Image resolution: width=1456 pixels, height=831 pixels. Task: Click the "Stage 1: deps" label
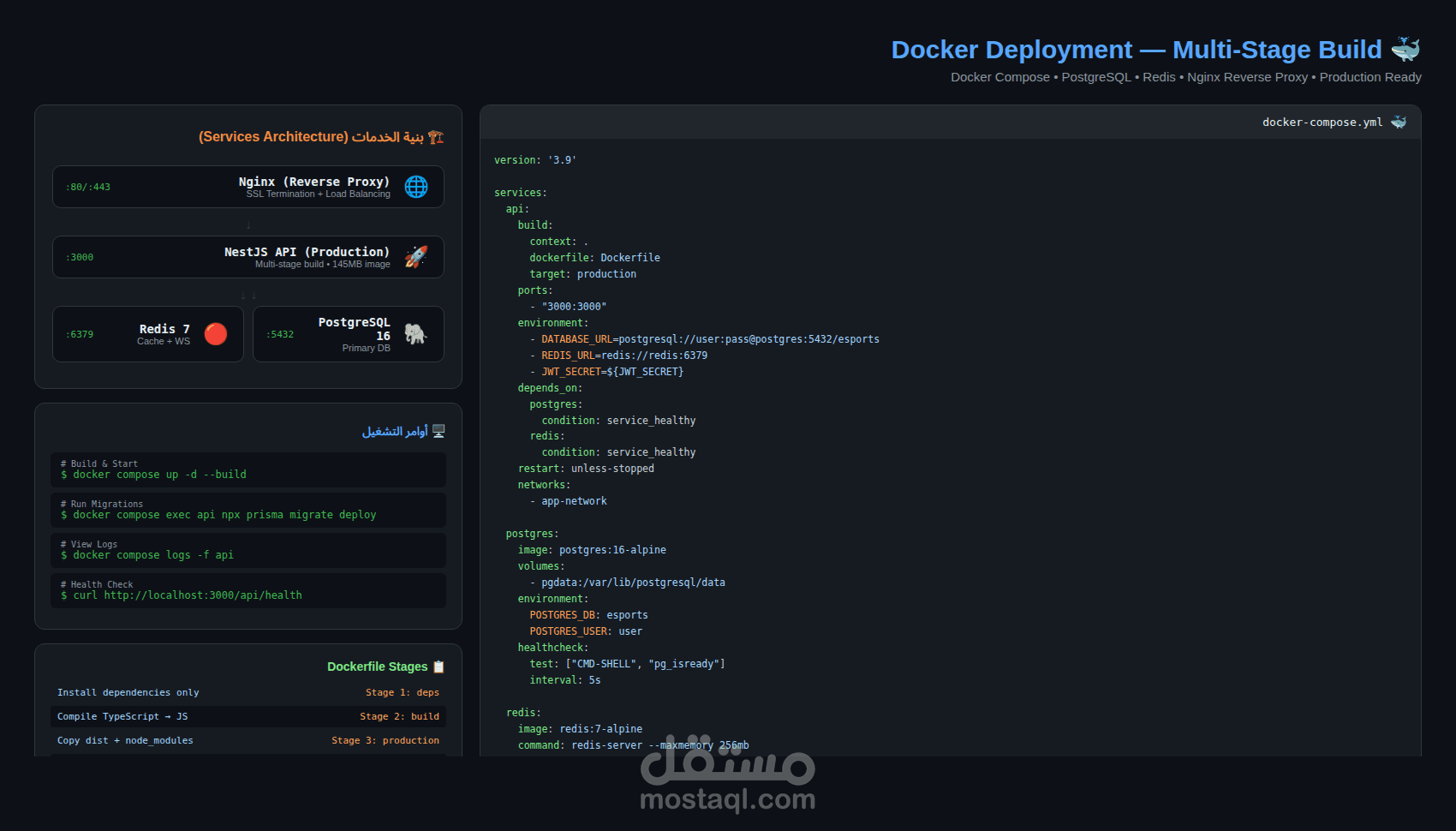coord(403,692)
